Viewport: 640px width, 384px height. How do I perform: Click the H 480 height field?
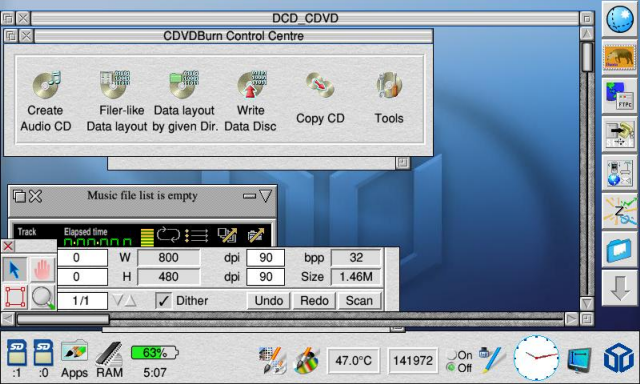pyautogui.click(x=169, y=277)
